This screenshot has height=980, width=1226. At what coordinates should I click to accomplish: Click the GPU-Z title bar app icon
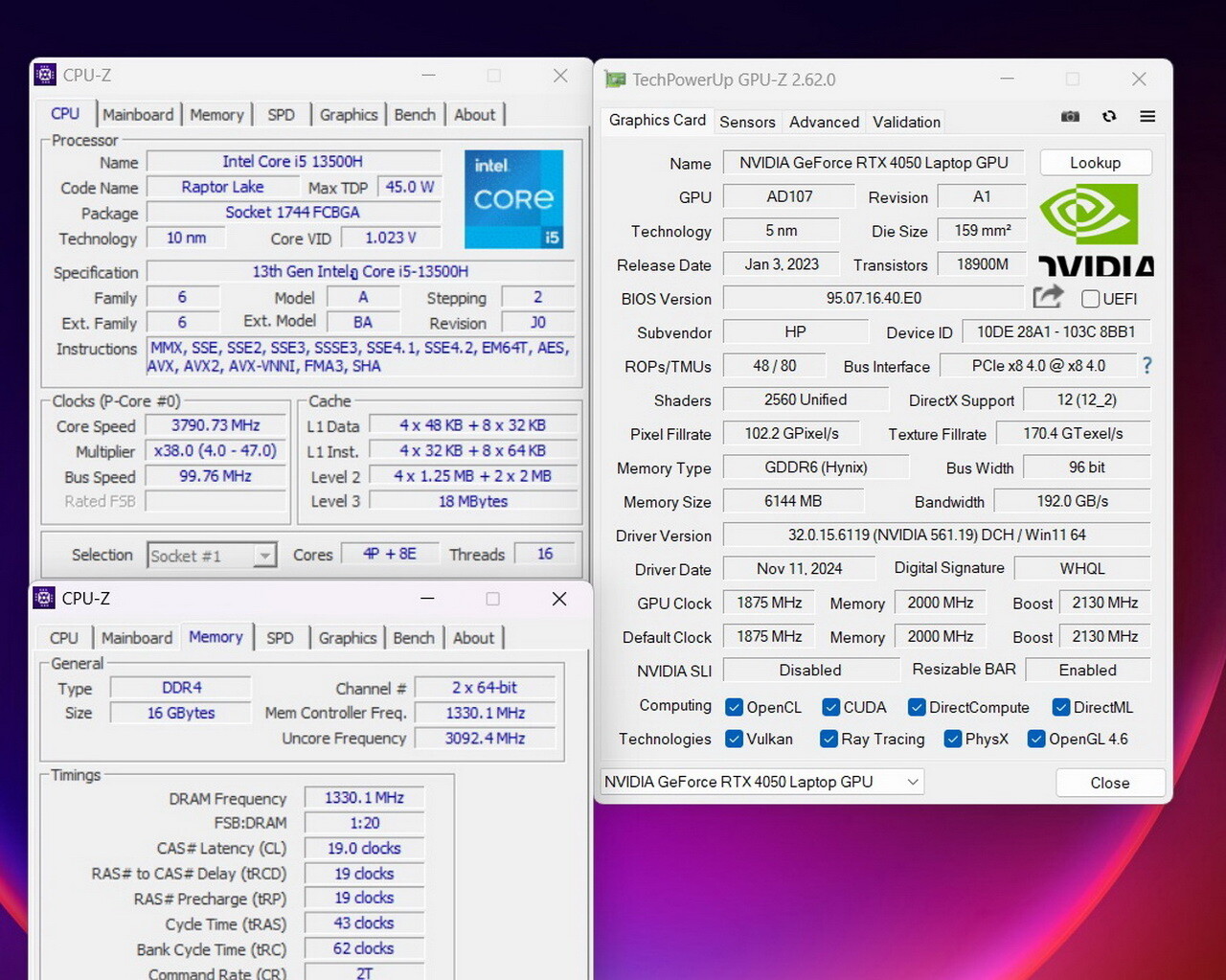[615, 80]
